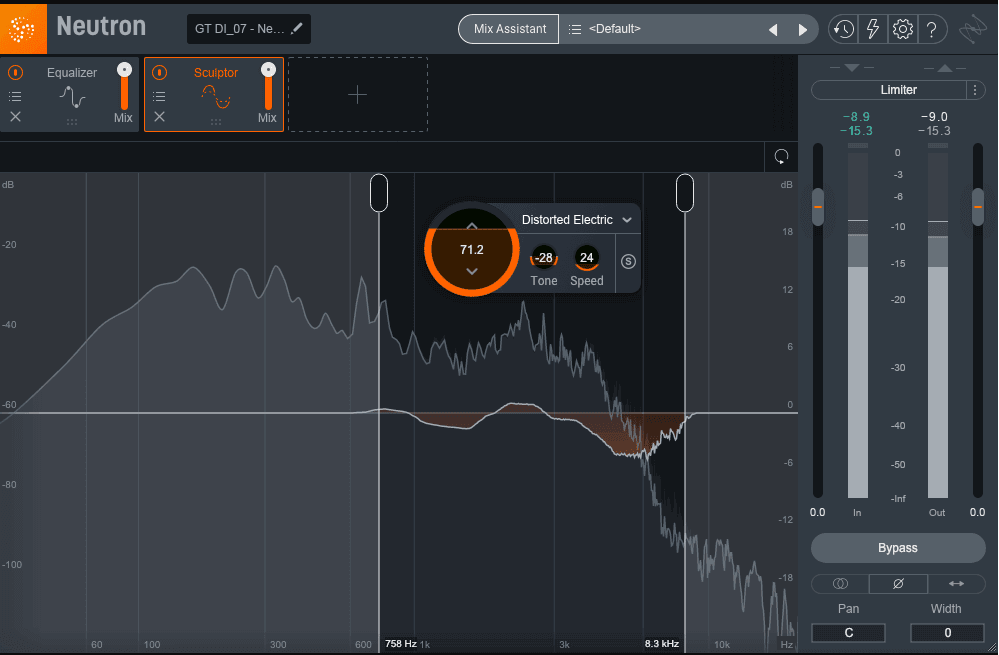
Task: Click the output peak reading -9.0
Action: [934, 117]
